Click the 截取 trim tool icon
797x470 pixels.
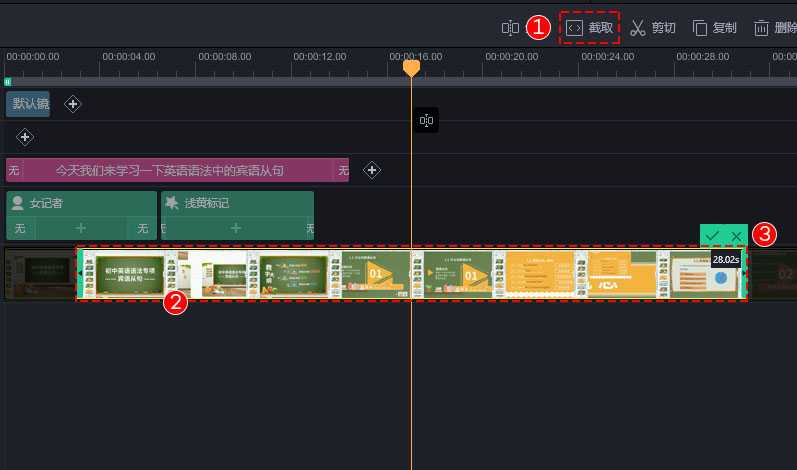click(574, 28)
